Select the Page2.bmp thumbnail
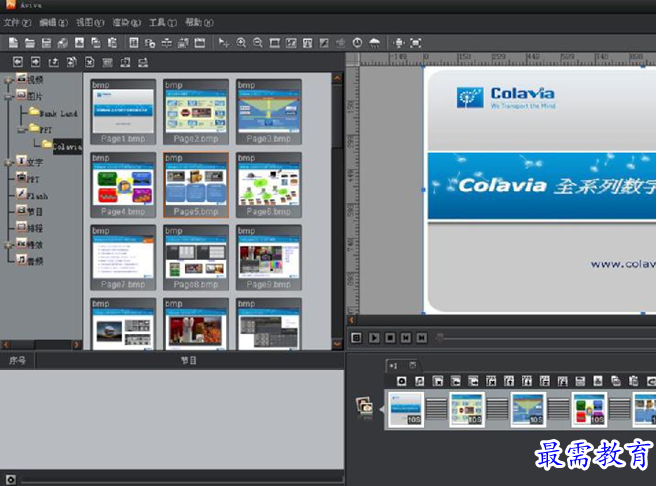 195,112
